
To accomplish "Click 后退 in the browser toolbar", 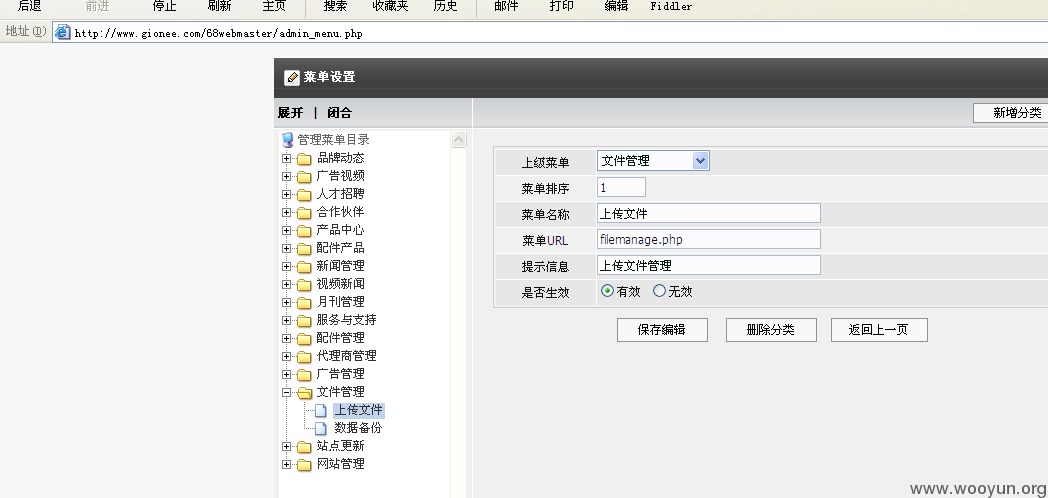I will (x=29, y=6).
